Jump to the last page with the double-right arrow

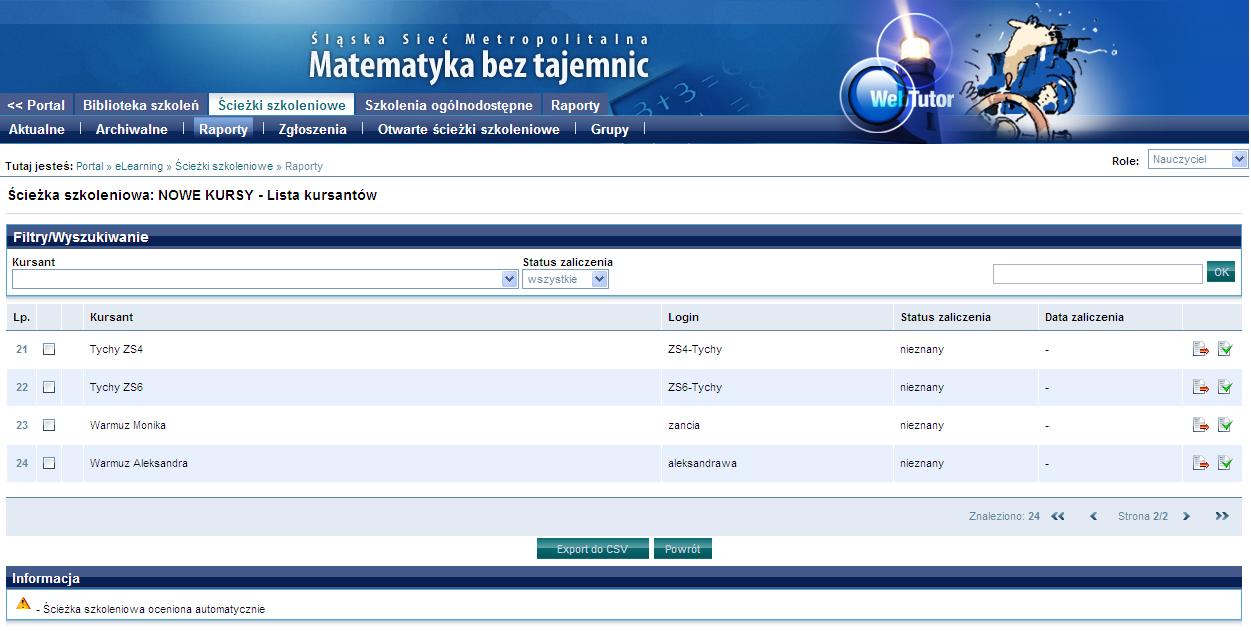[x=1222, y=516]
